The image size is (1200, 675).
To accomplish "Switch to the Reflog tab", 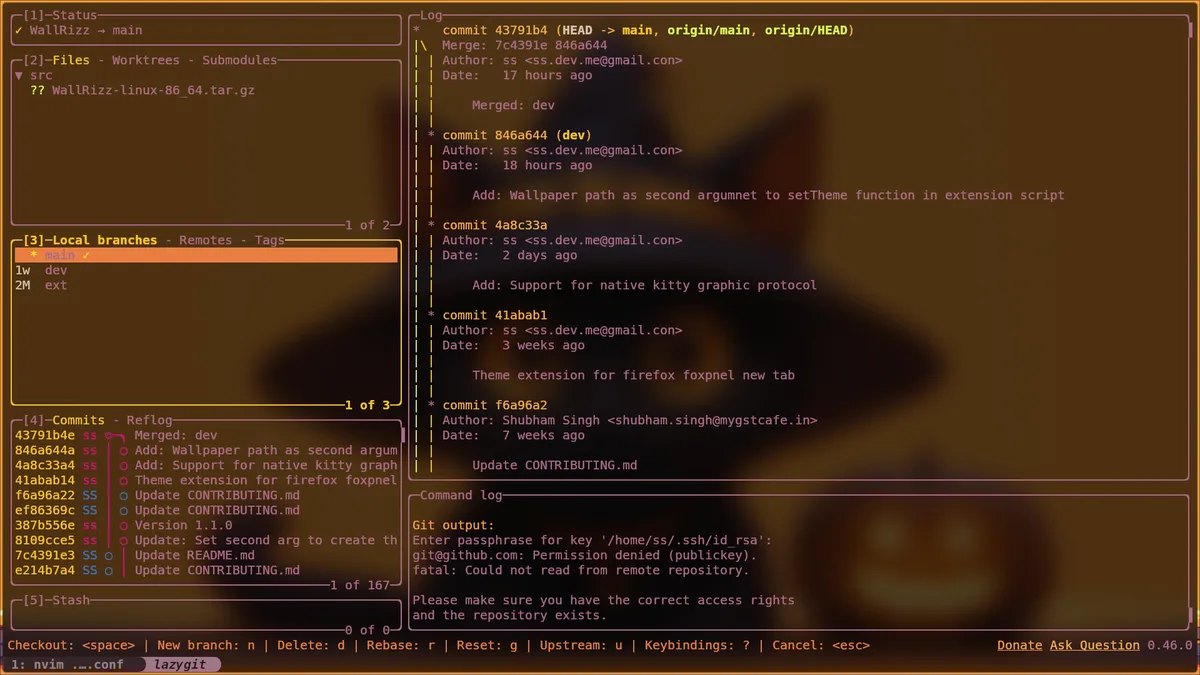I will pyautogui.click(x=149, y=420).
